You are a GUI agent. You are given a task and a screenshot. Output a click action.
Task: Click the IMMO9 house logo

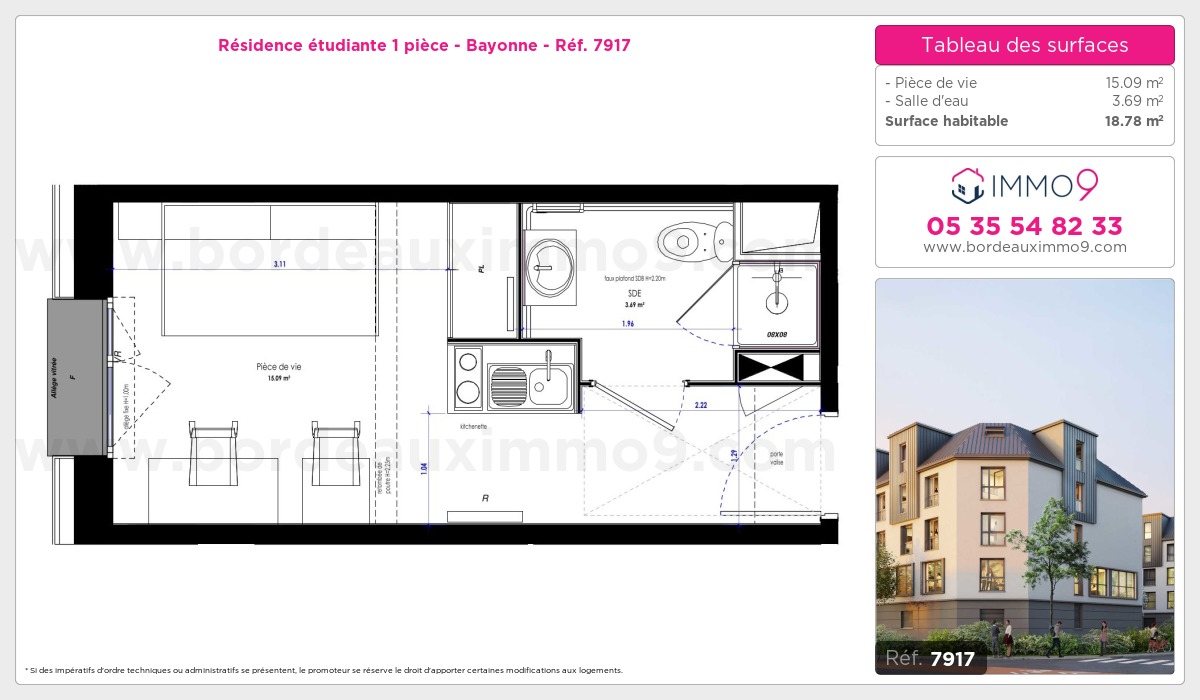pyautogui.click(x=968, y=185)
